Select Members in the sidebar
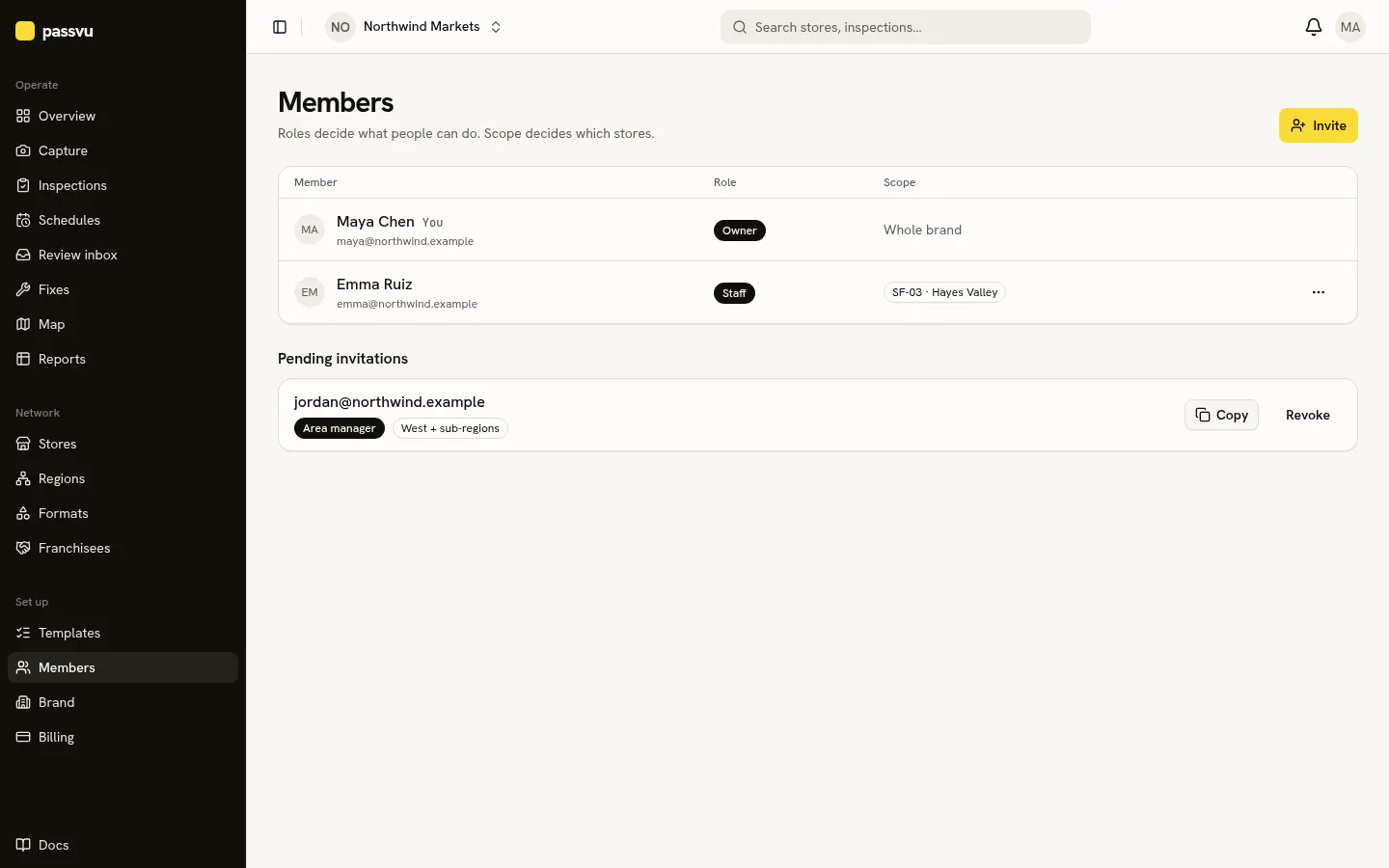 click(123, 667)
